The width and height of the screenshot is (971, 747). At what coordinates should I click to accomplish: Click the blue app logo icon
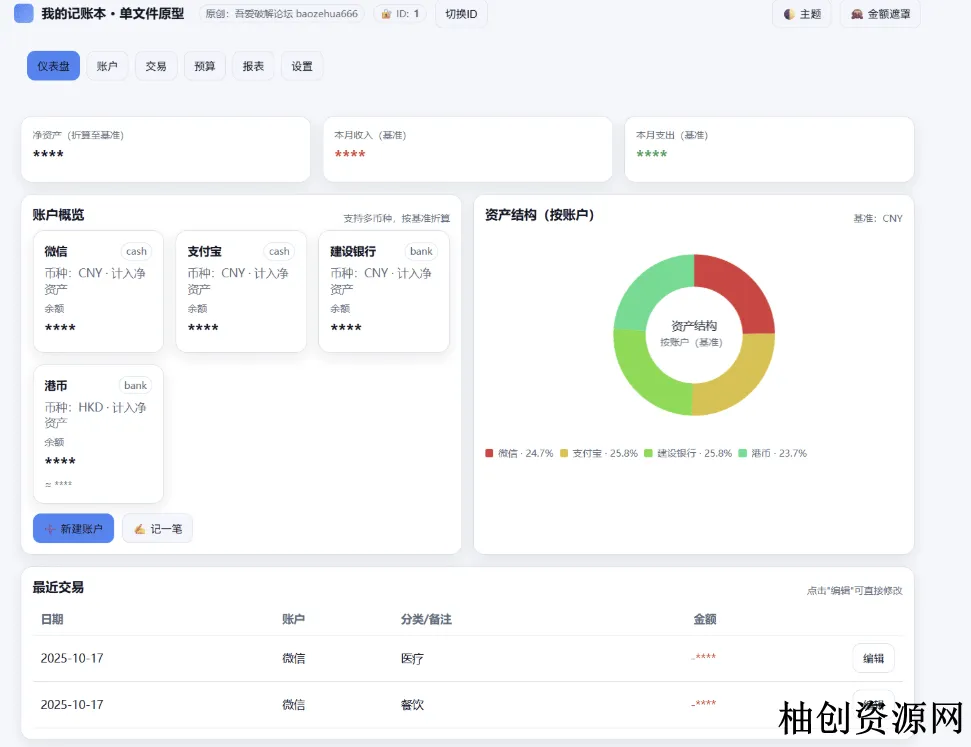coord(24,14)
